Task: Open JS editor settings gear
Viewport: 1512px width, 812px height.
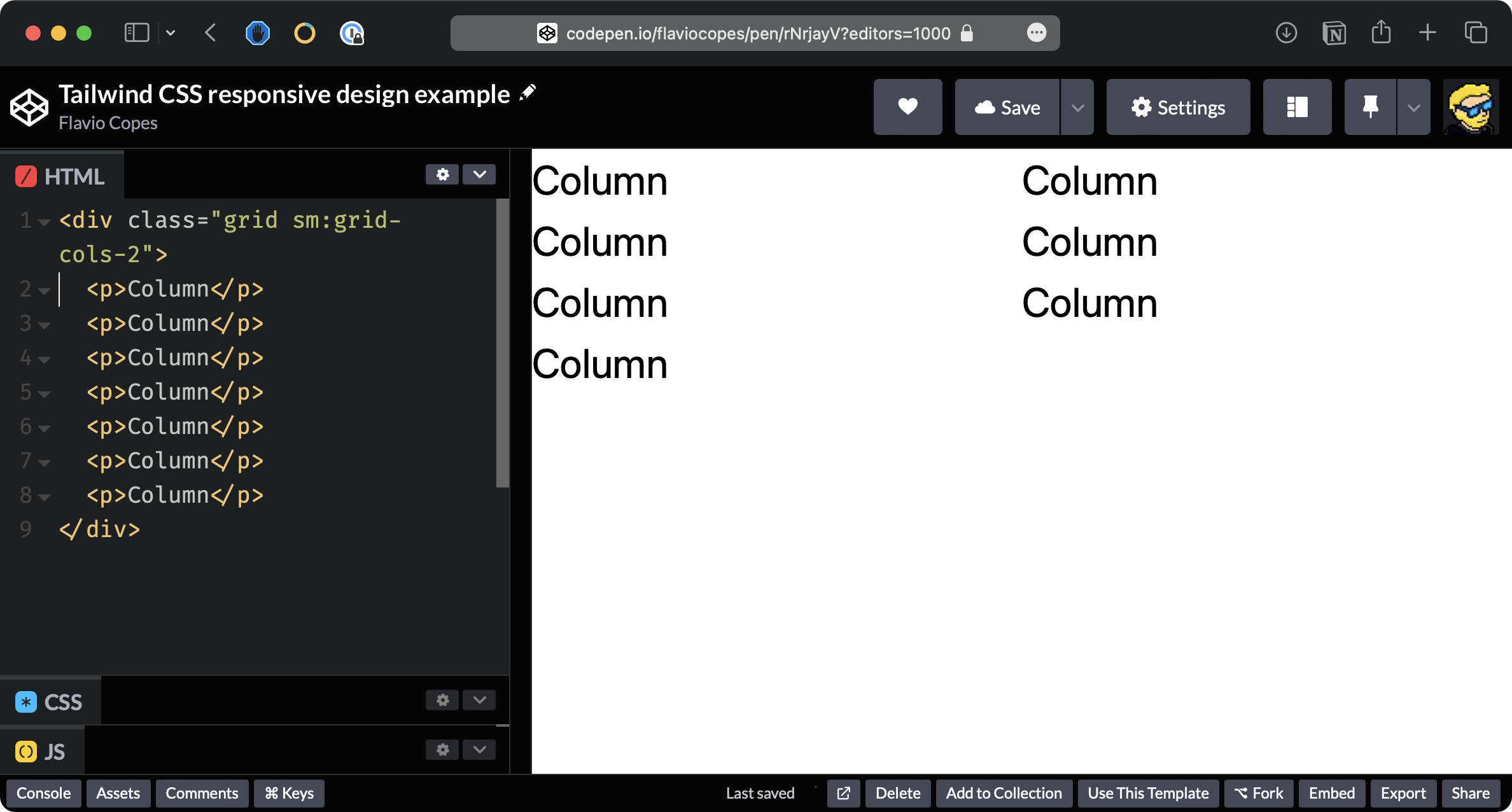Action: point(442,750)
